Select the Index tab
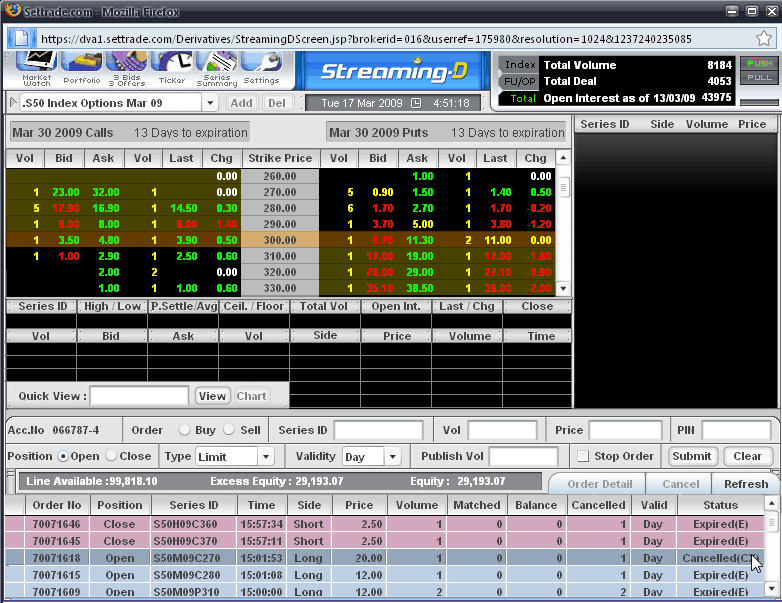This screenshot has height=603, width=782. coord(519,64)
